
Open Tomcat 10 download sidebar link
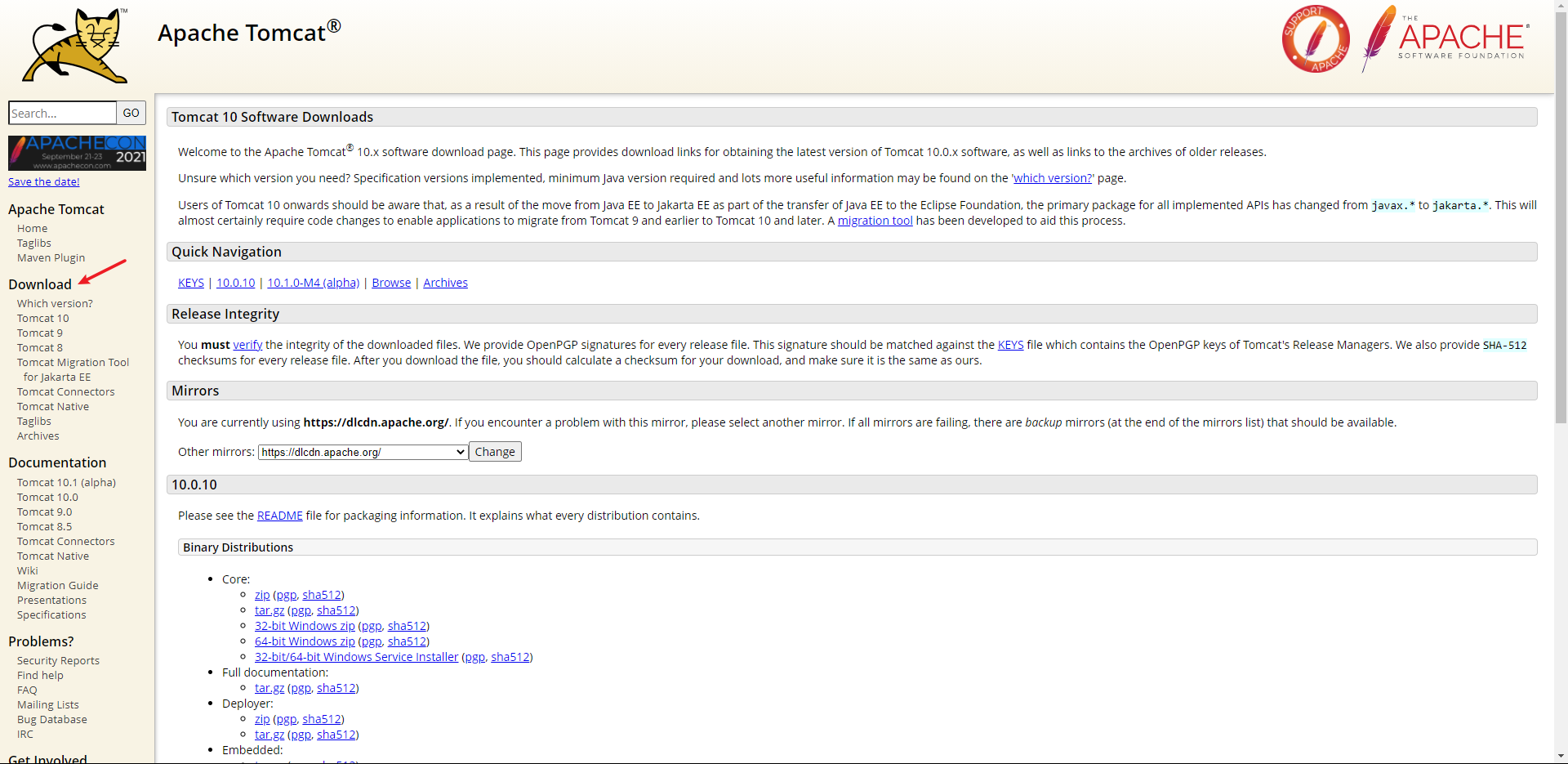pos(42,319)
